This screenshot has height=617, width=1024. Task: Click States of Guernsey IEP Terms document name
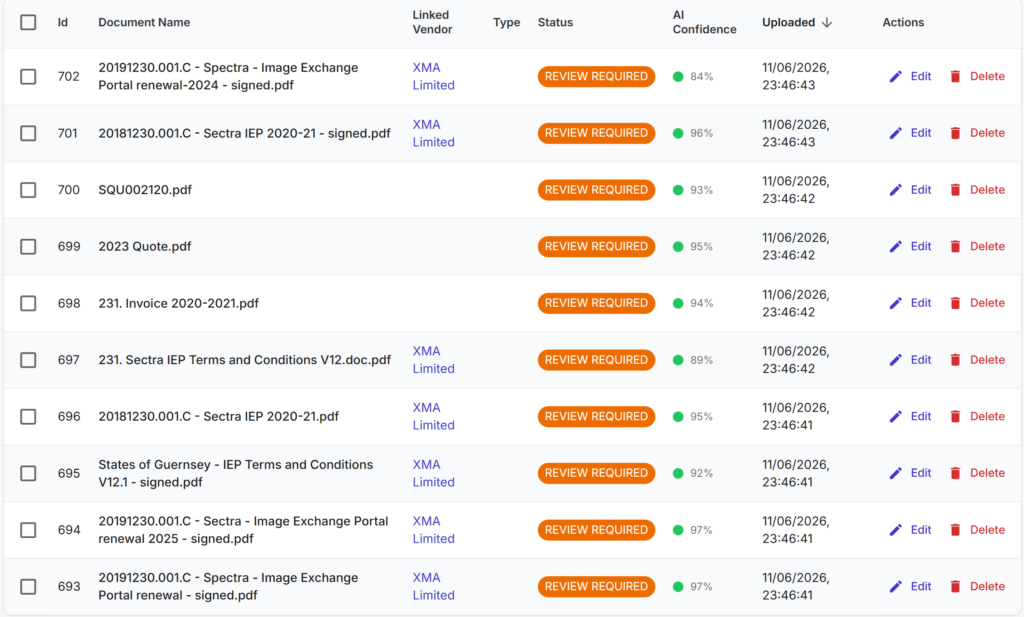[236, 473]
